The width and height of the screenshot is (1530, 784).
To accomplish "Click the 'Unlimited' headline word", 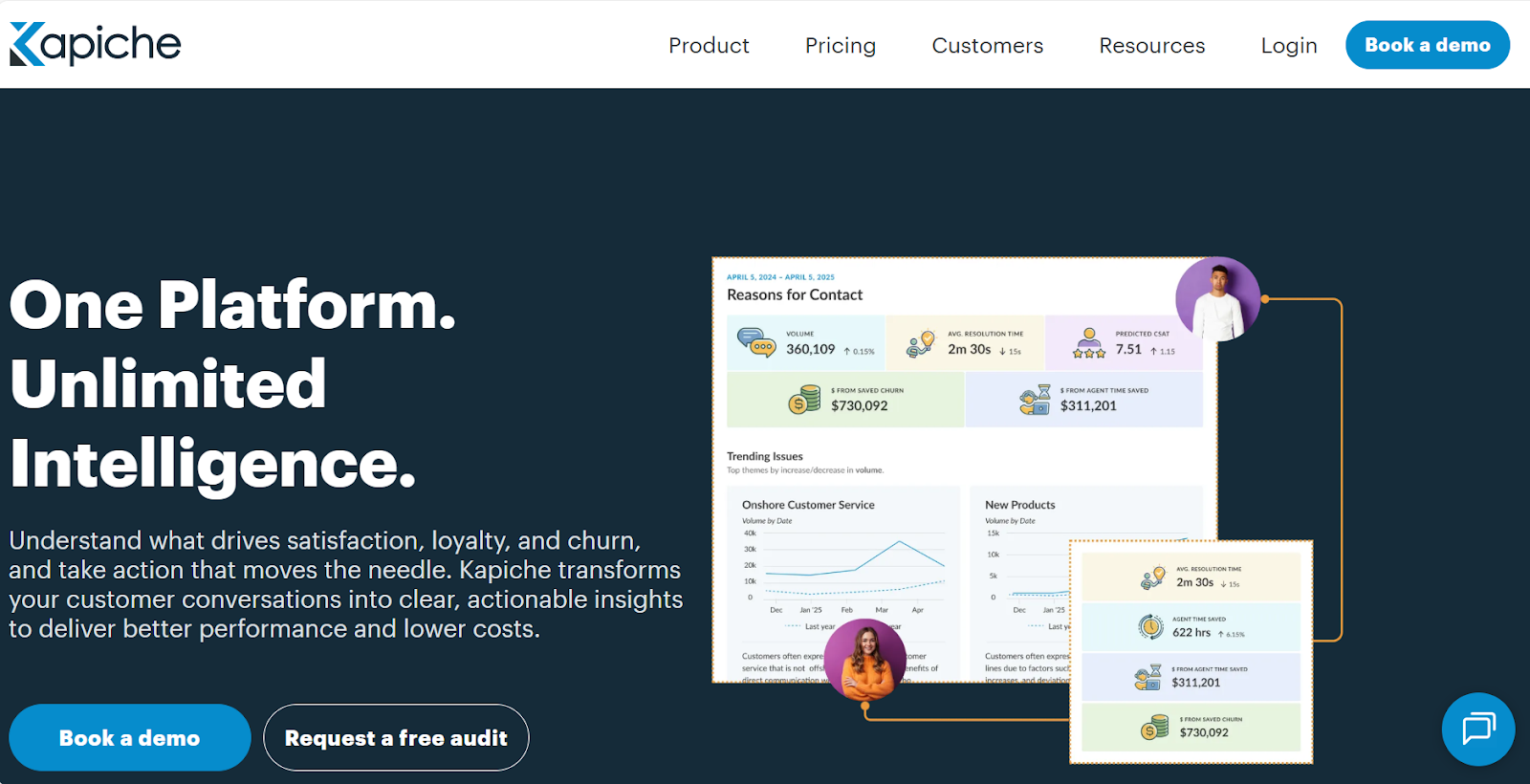I will [168, 383].
